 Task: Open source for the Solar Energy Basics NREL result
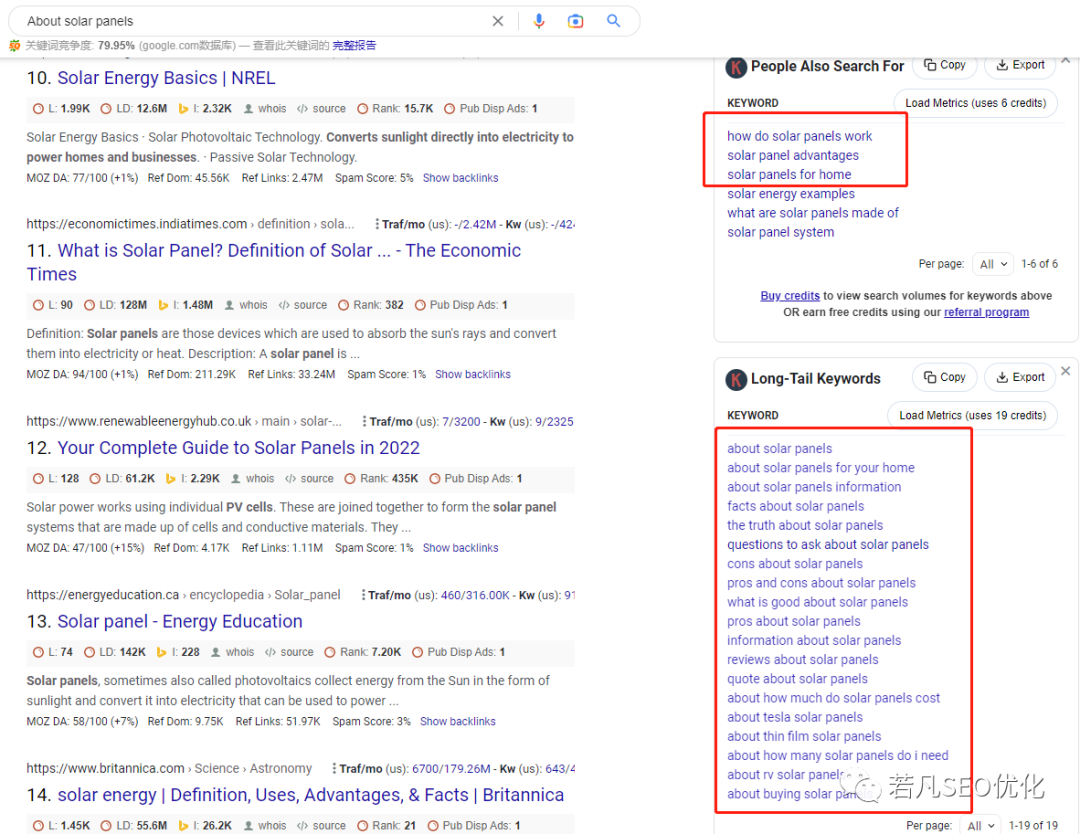point(322,109)
